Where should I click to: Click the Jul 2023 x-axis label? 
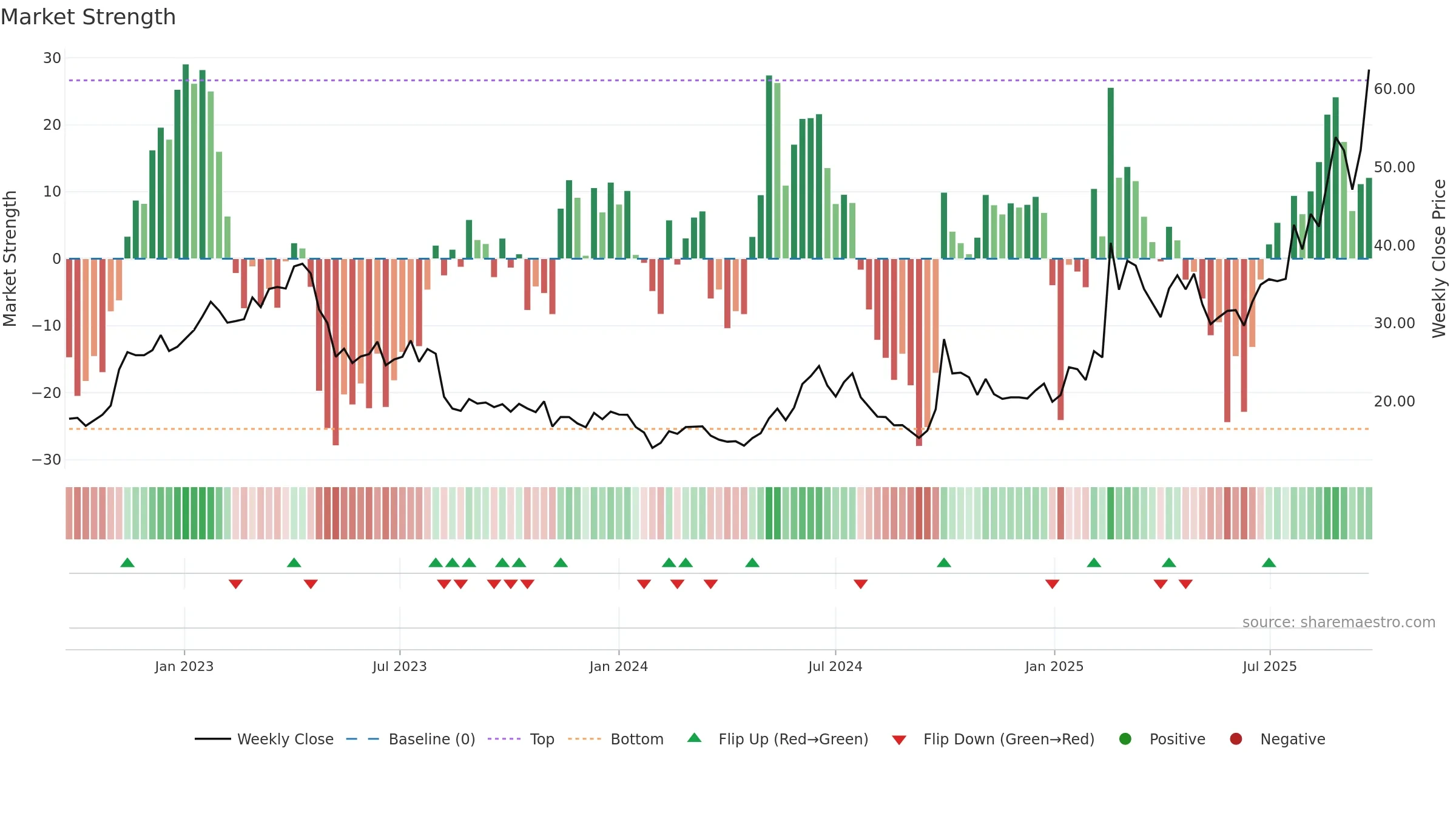(x=400, y=667)
